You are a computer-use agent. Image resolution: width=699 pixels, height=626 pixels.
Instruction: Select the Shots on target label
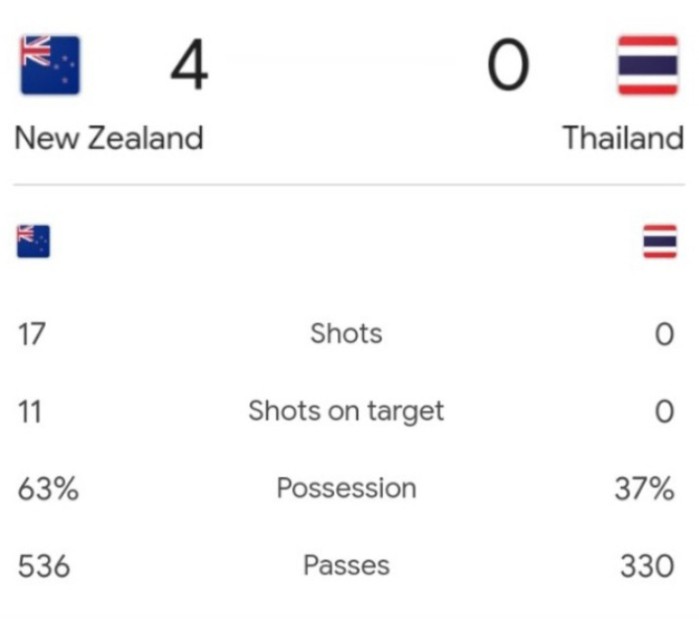[346, 411]
